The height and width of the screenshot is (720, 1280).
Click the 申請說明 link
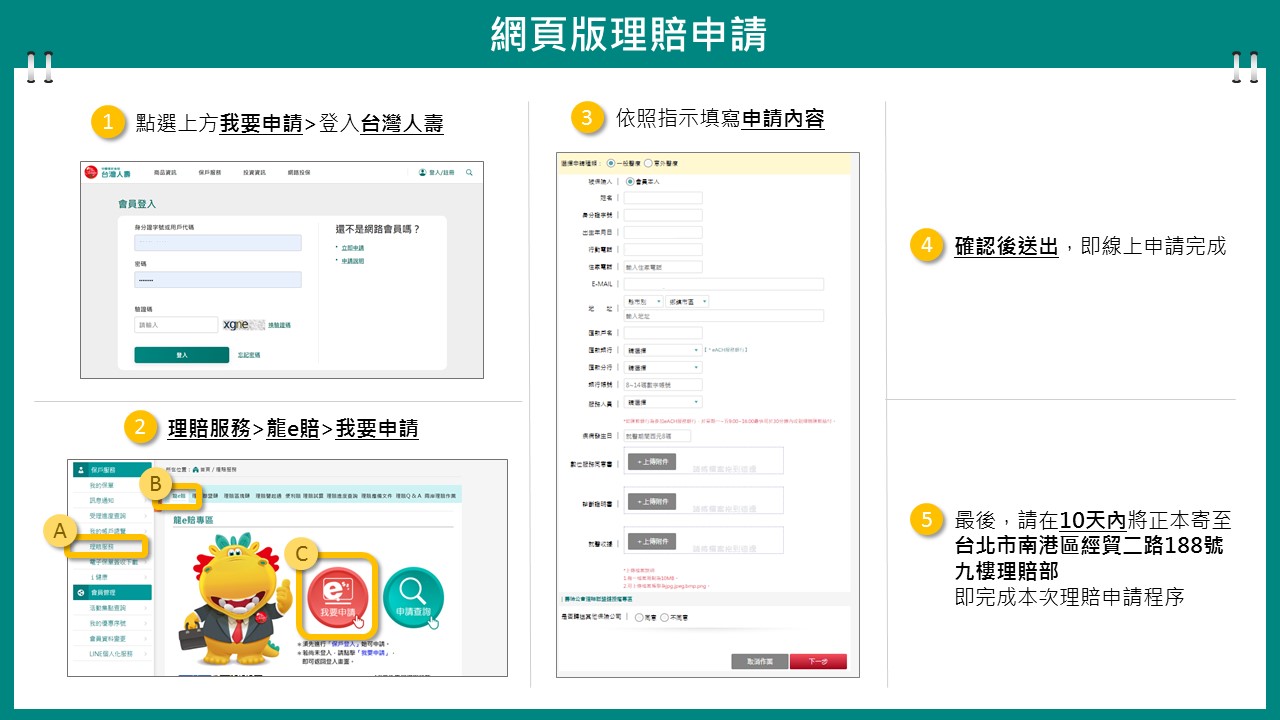[x=352, y=261]
